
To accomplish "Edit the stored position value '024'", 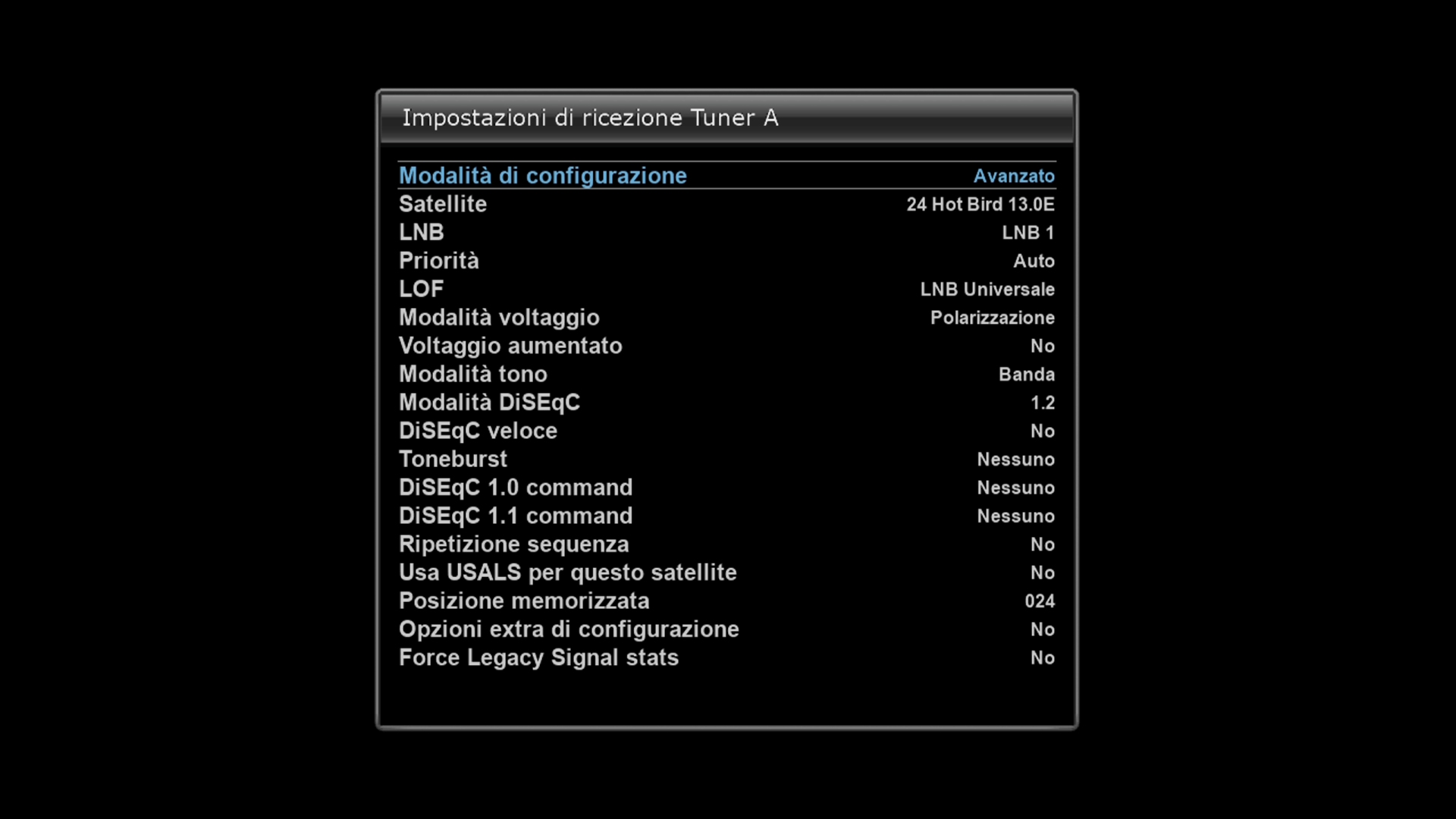I will tap(1040, 601).
